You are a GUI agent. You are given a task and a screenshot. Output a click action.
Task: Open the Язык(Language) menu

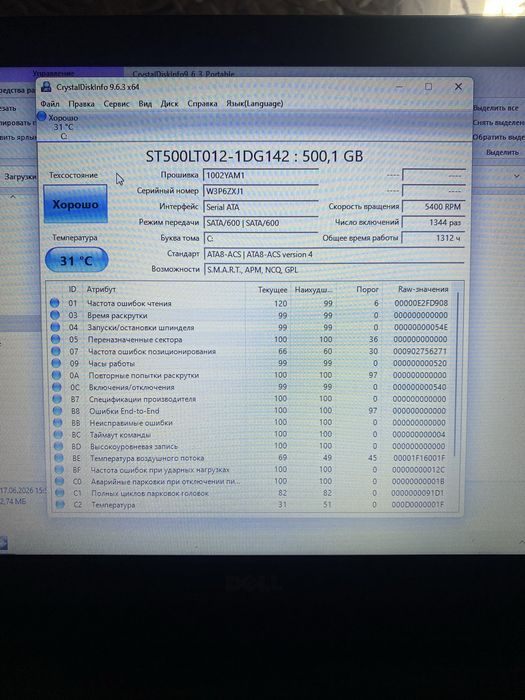[x=254, y=104]
